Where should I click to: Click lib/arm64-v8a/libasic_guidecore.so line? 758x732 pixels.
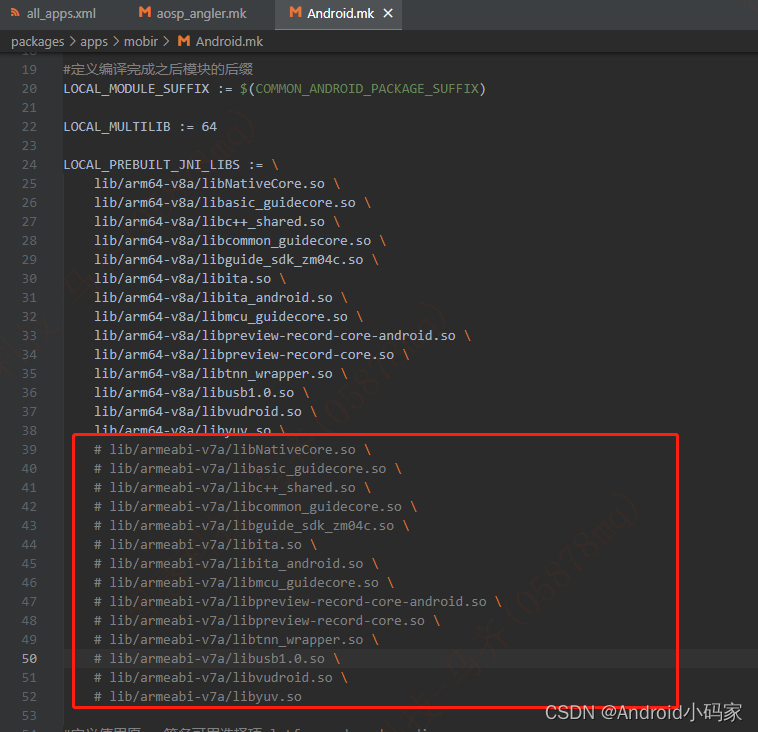click(233, 203)
